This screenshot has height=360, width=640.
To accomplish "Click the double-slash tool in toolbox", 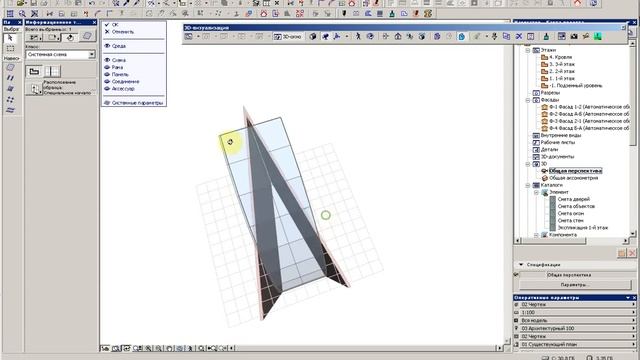I will pyautogui.click(x=10, y=78).
